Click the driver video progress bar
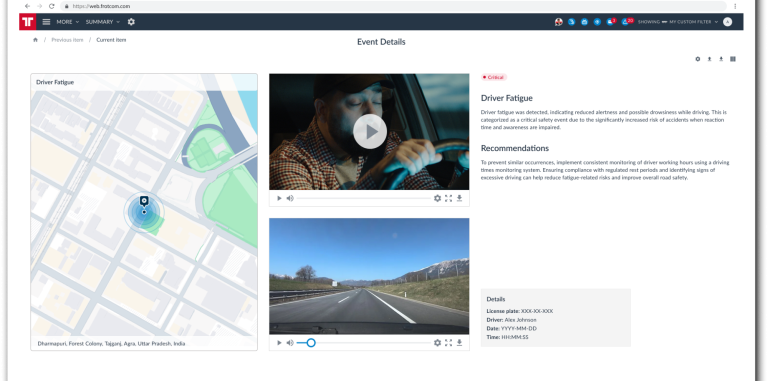 363,198
